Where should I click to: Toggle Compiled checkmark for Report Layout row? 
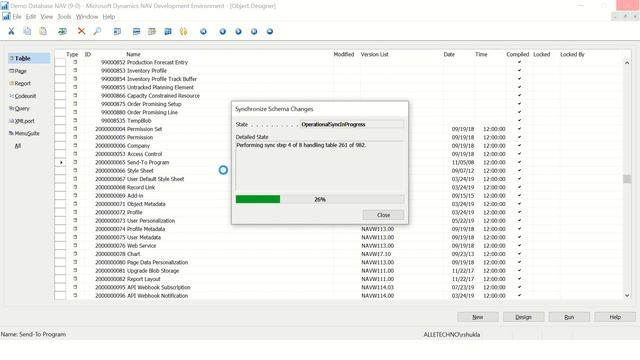coord(519,279)
